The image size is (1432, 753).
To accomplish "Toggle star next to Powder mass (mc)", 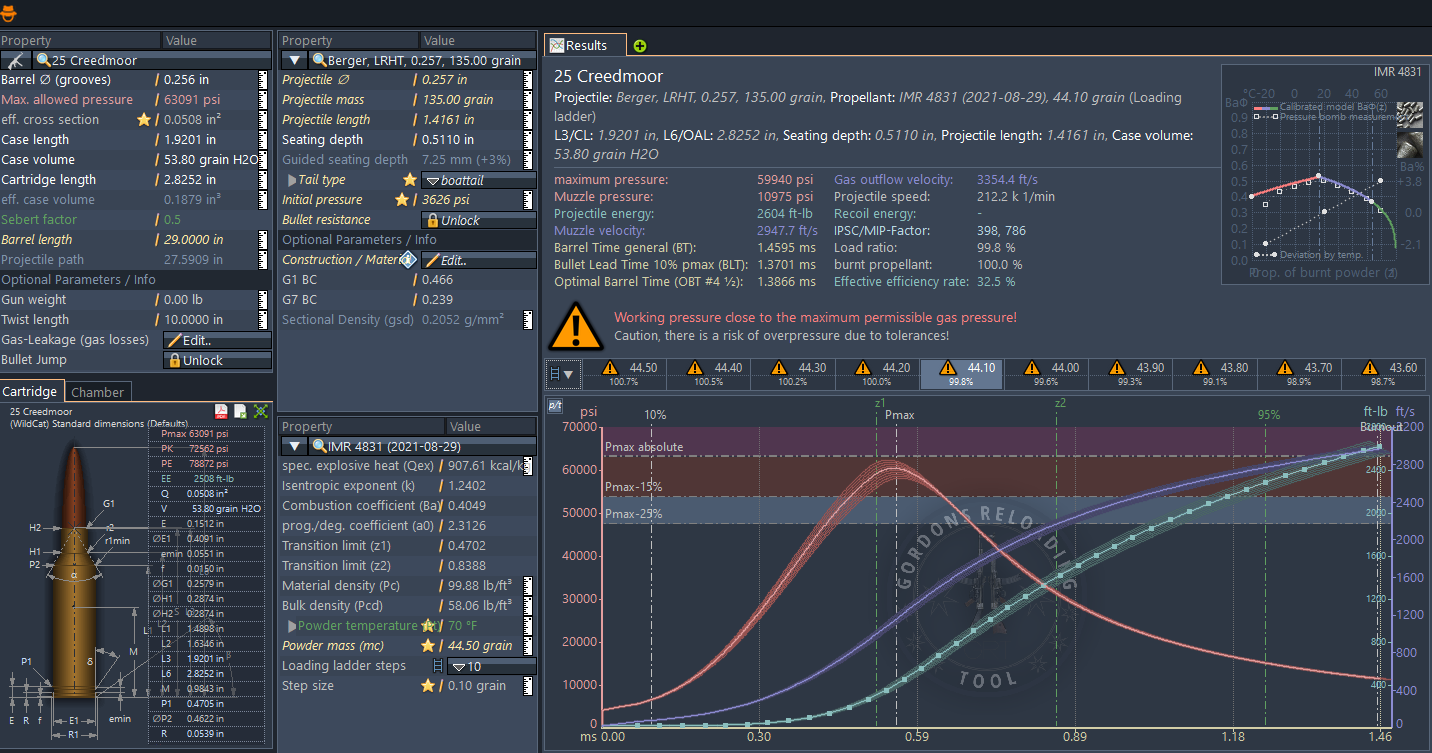I will pos(428,646).
